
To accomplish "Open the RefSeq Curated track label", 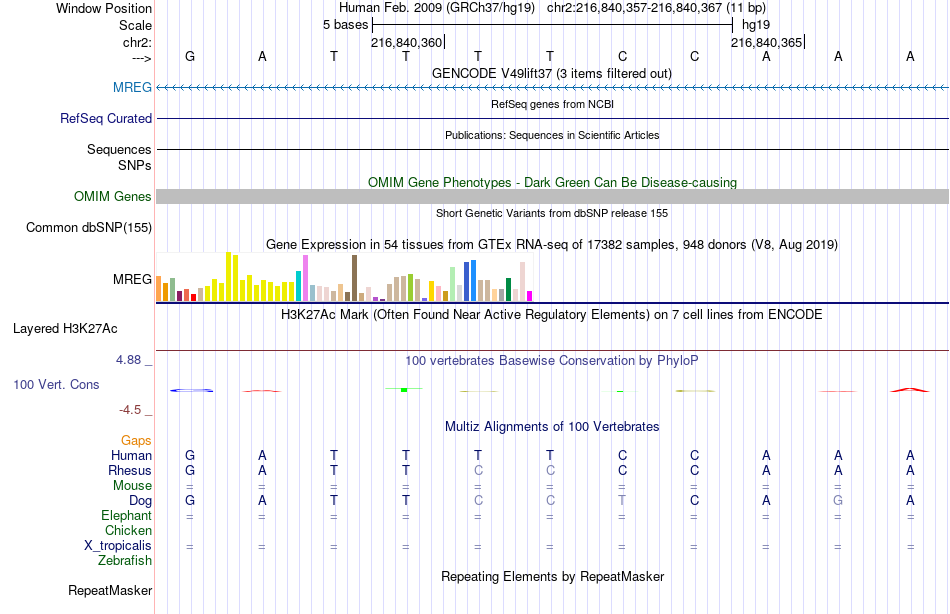I will (x=105, y=118).
